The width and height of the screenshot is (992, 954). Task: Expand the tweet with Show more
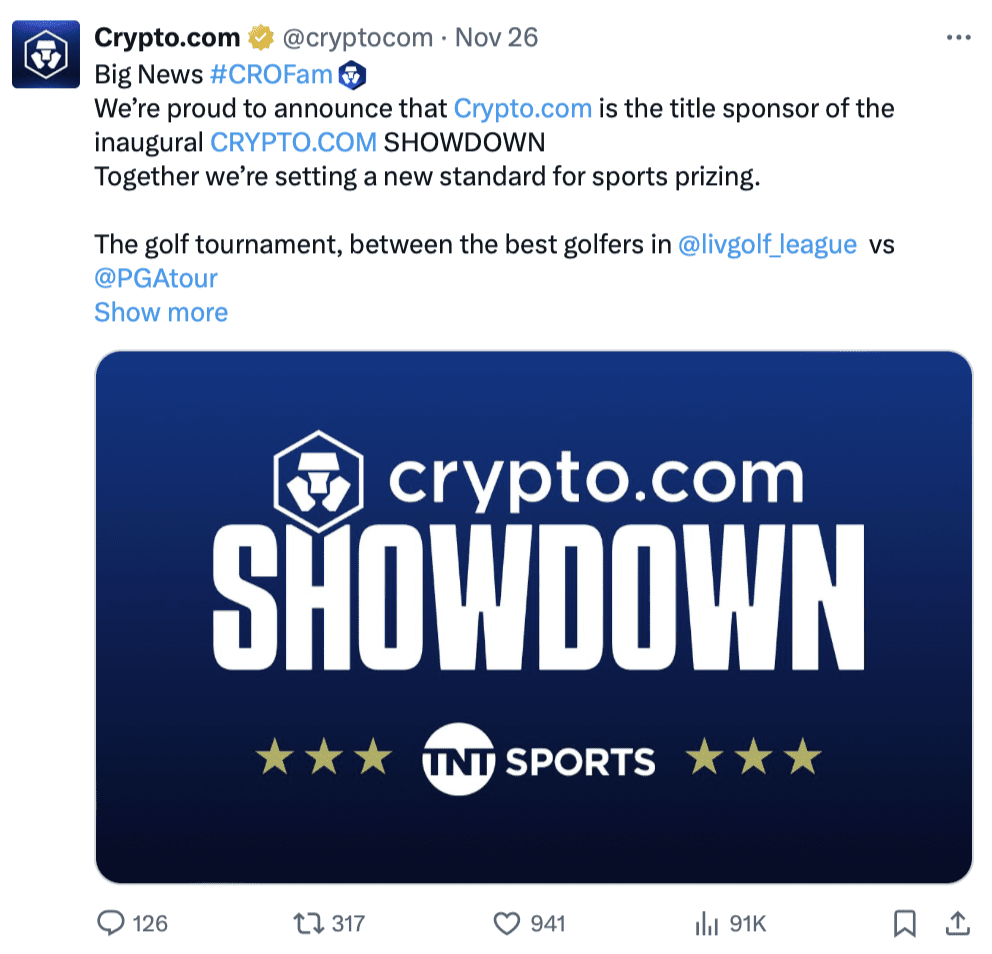(161, 312)
